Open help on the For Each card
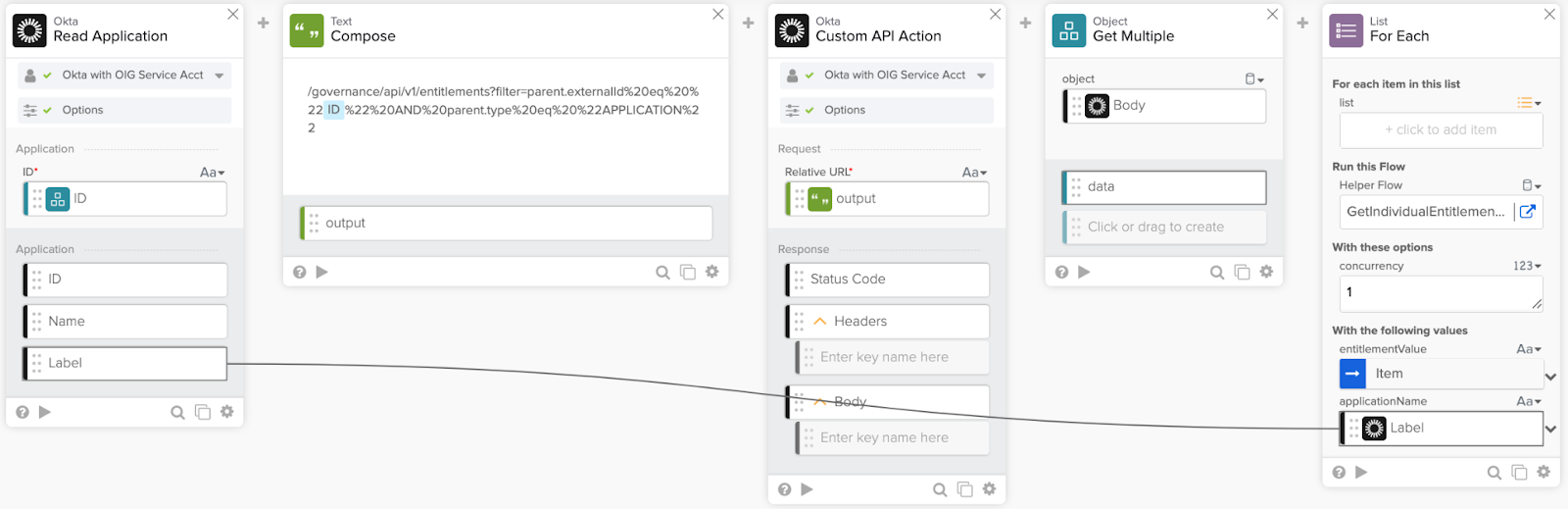Viewport: 1568px width, 509px height. click(1340, 472)
